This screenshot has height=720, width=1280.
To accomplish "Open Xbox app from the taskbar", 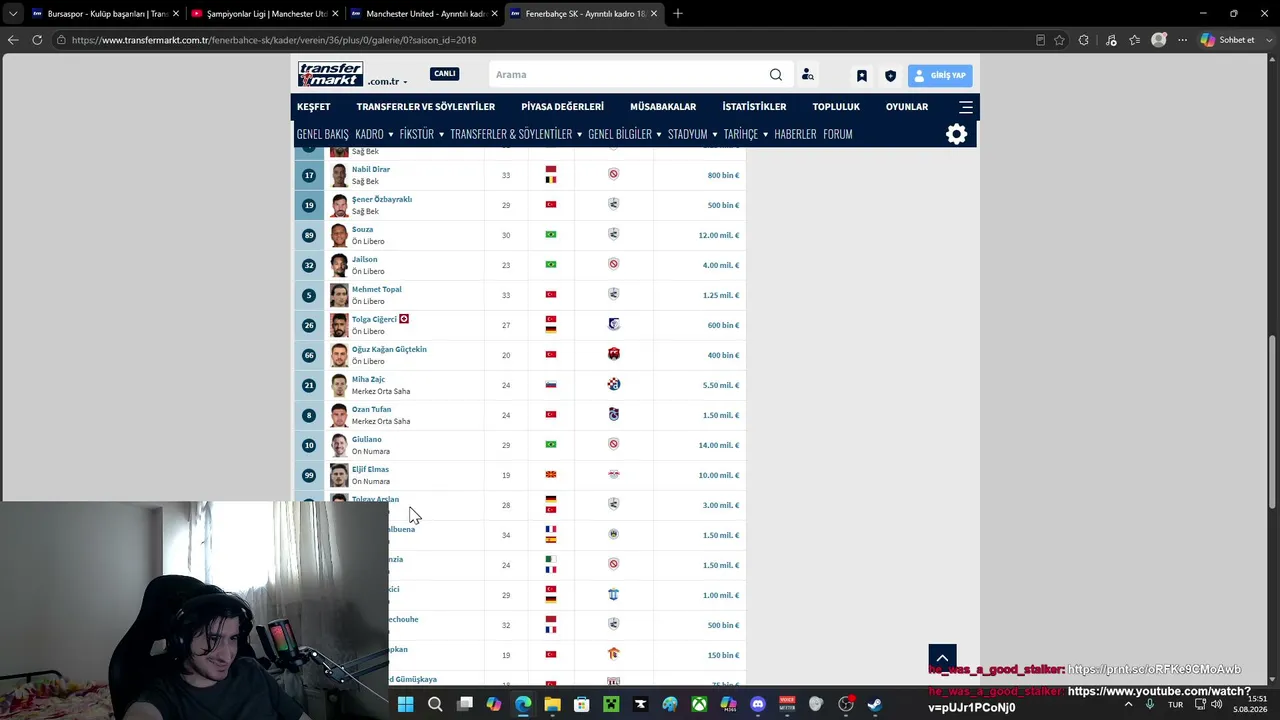I will [x=699, y=705].
